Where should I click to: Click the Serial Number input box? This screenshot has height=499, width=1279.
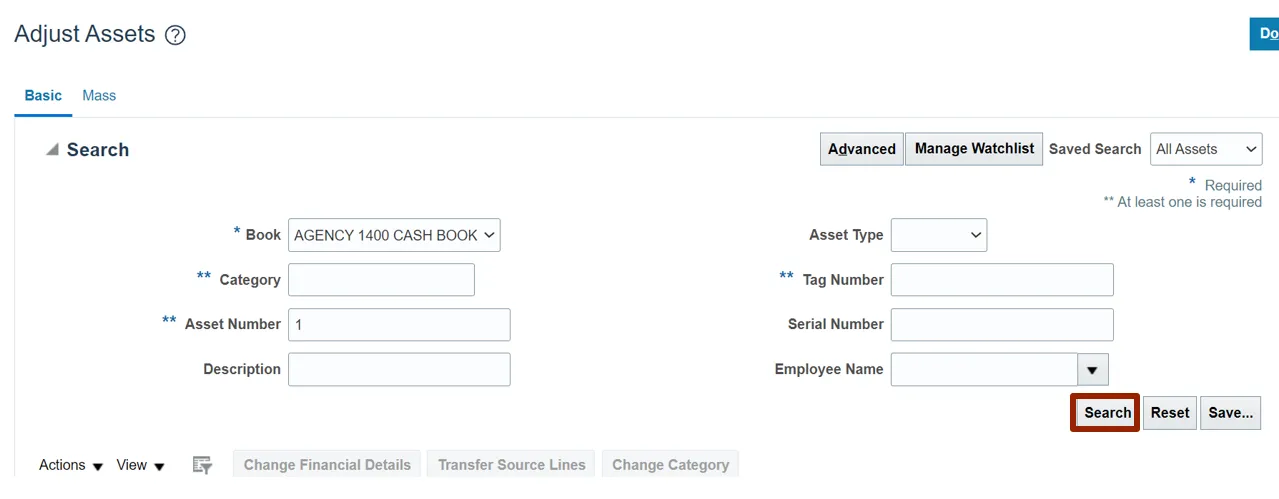click(1001, 325)
